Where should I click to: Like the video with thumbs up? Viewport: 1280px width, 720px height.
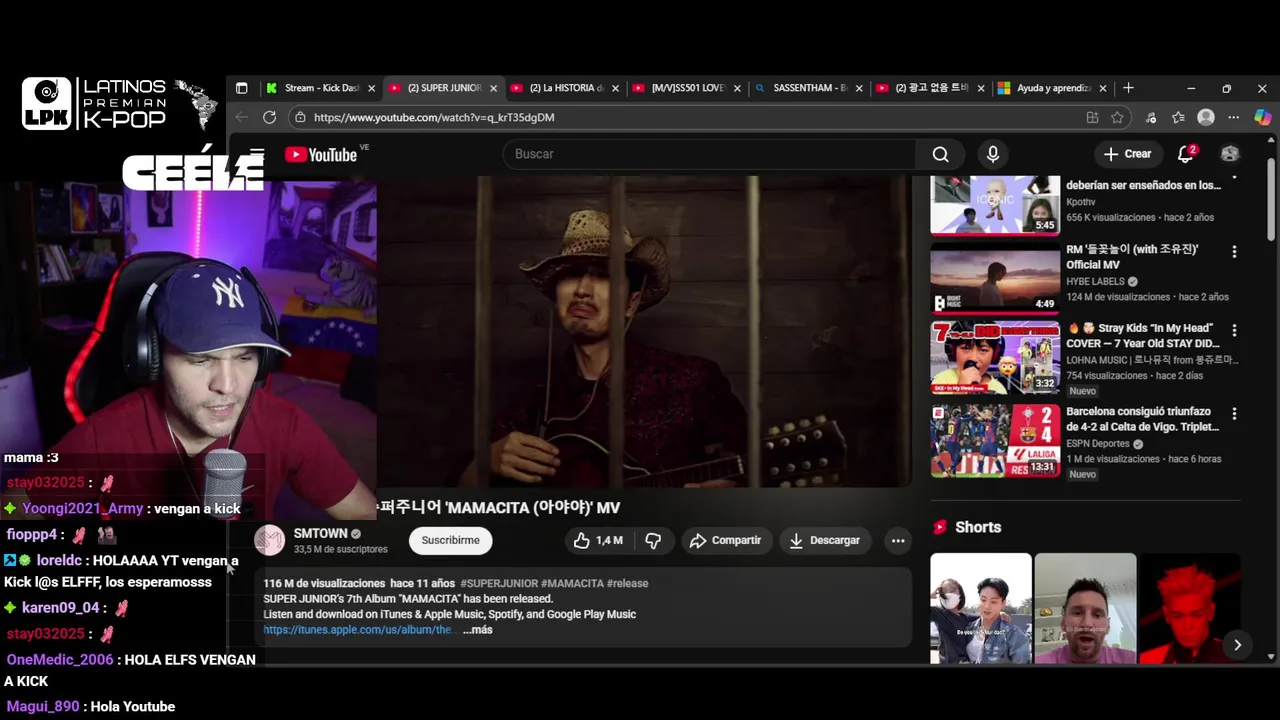598,540
